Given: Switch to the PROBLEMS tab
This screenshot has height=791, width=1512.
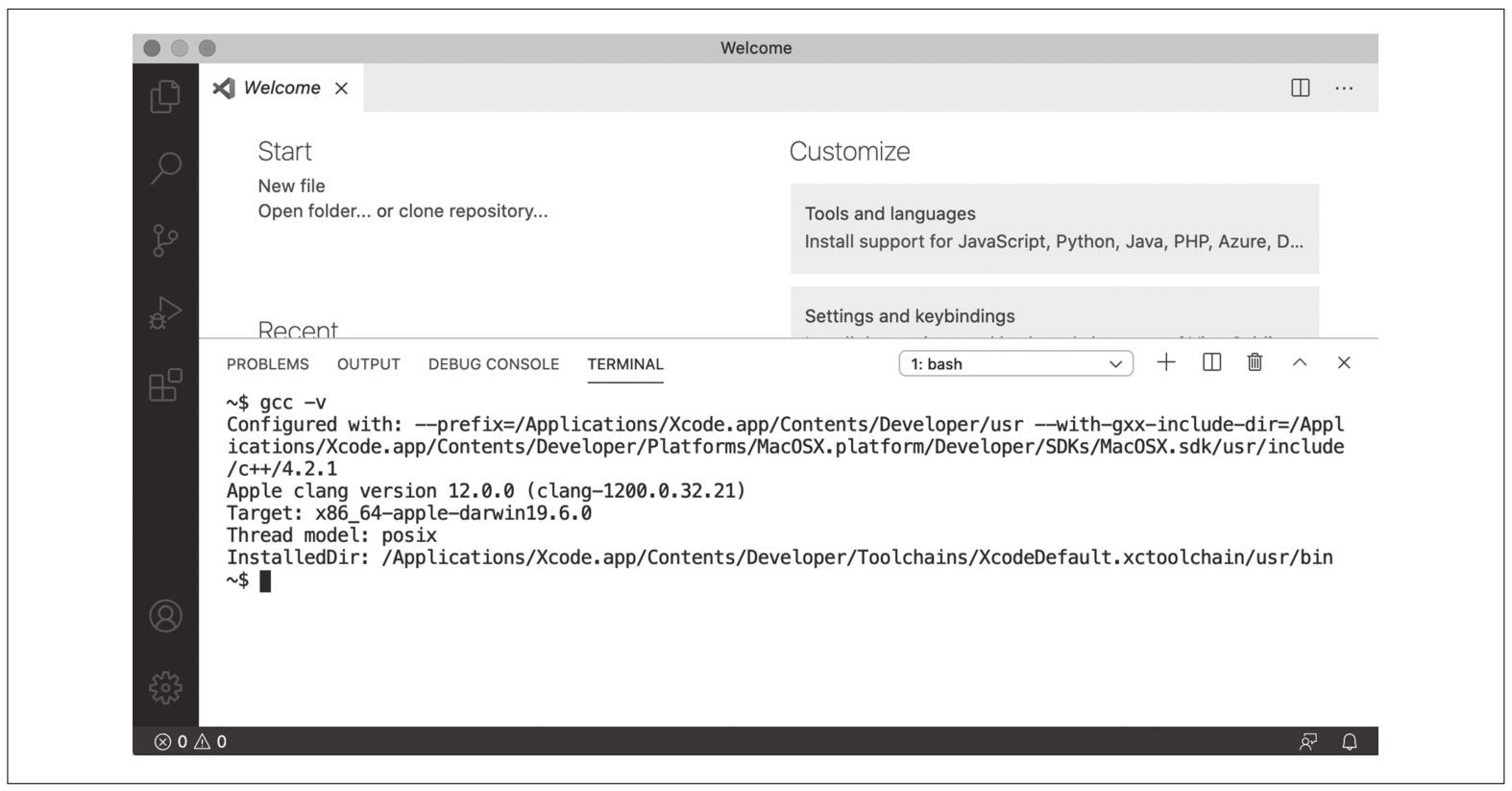Looking at the screenshot, I should click(268, 364).
